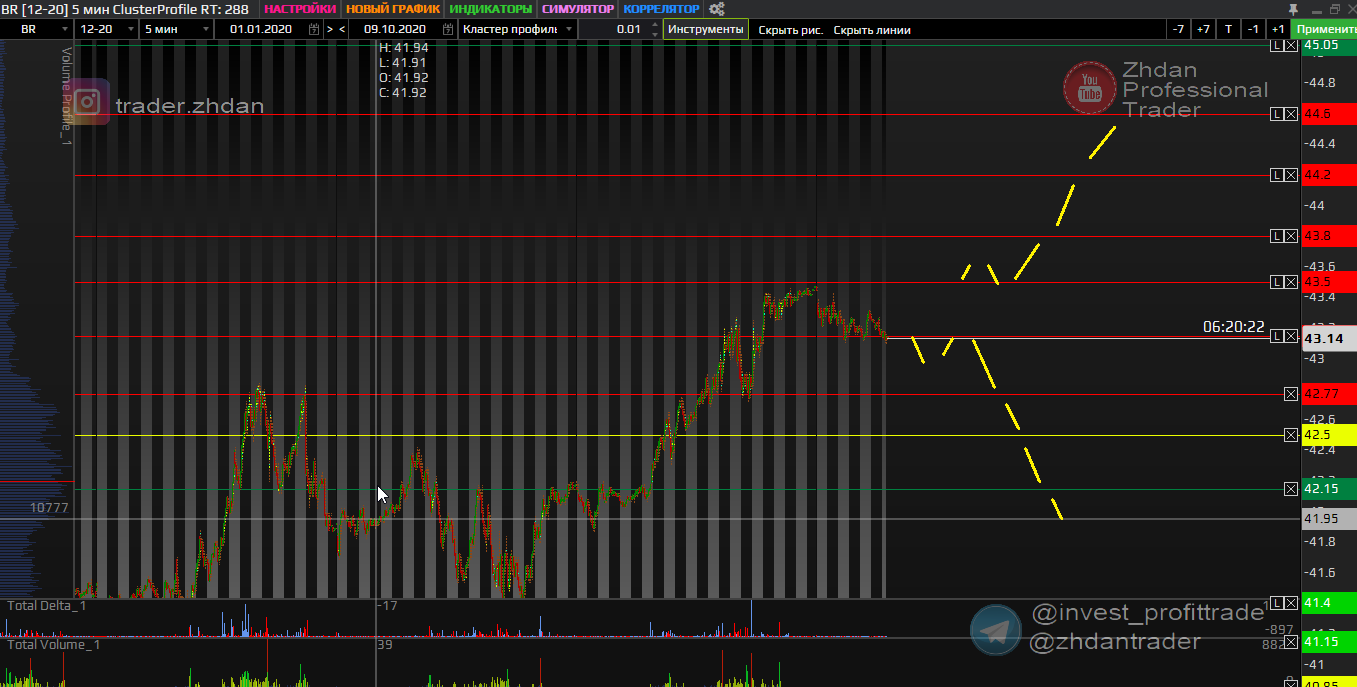Toggle Скрыть линии to hide lines
Viewport: 1357px width, 687px height.
[871, 30]
